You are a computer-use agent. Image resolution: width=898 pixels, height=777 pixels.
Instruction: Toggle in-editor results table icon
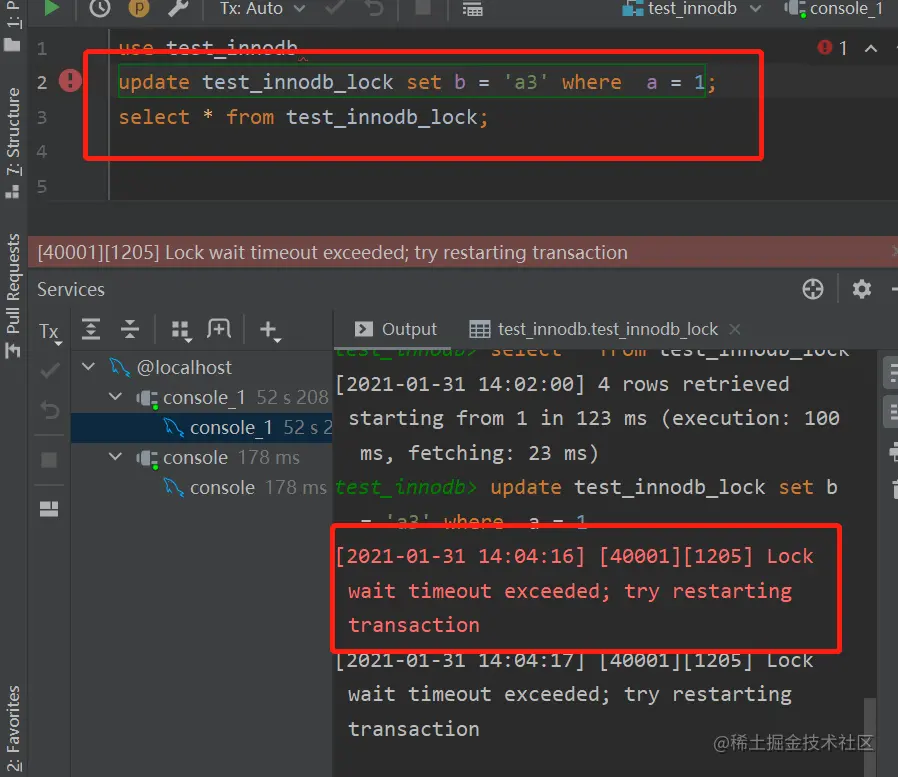coord(472,9)
